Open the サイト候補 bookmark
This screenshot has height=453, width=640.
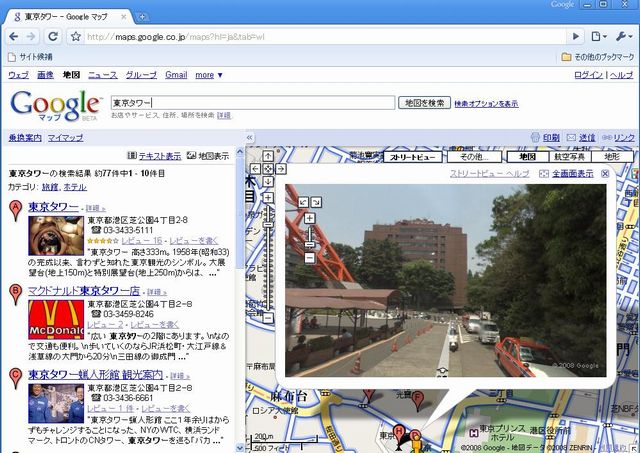tap(31, 57)
